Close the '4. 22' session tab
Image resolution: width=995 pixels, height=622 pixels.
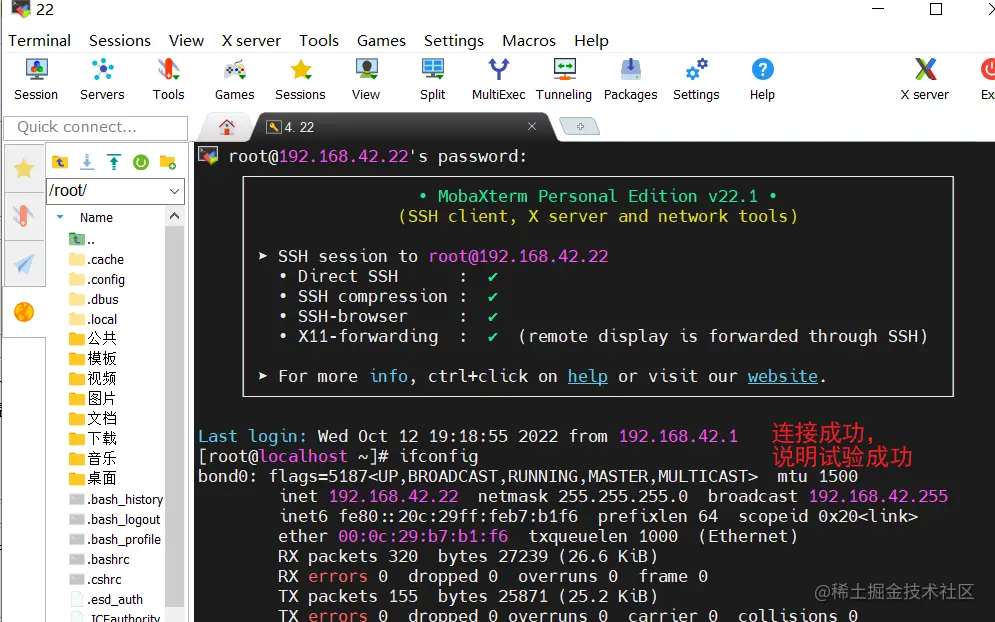(532, 126)
